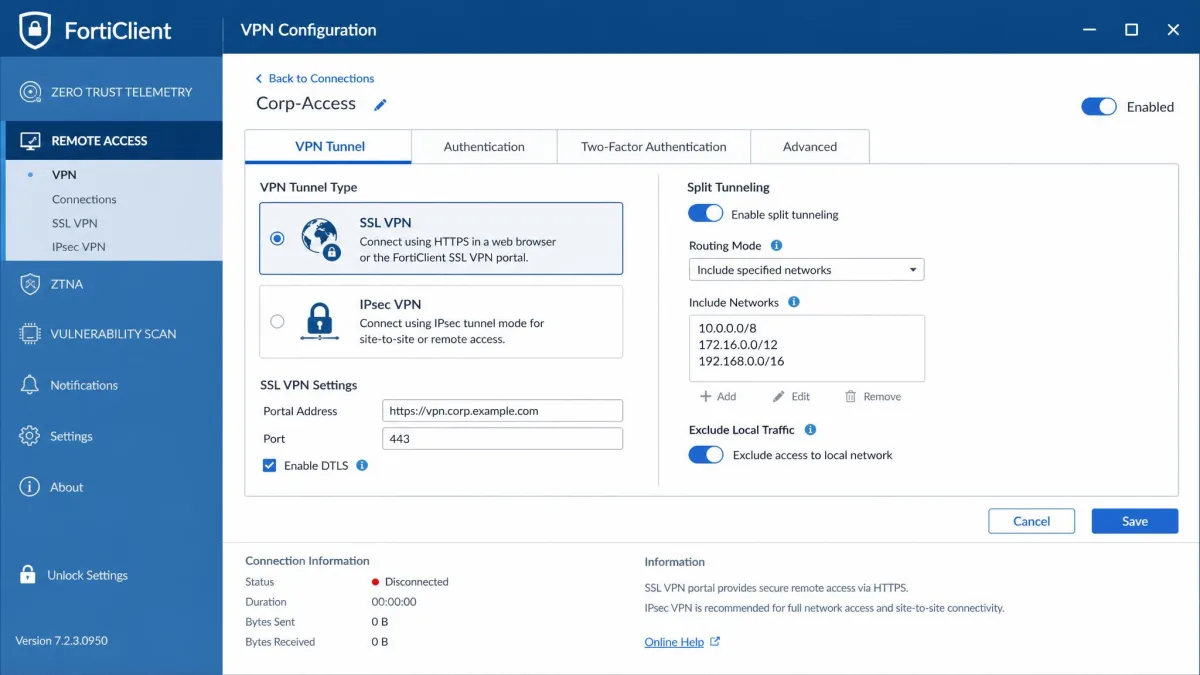Add a network to Include Networks

pyautogui.click(x=718, y=397)
